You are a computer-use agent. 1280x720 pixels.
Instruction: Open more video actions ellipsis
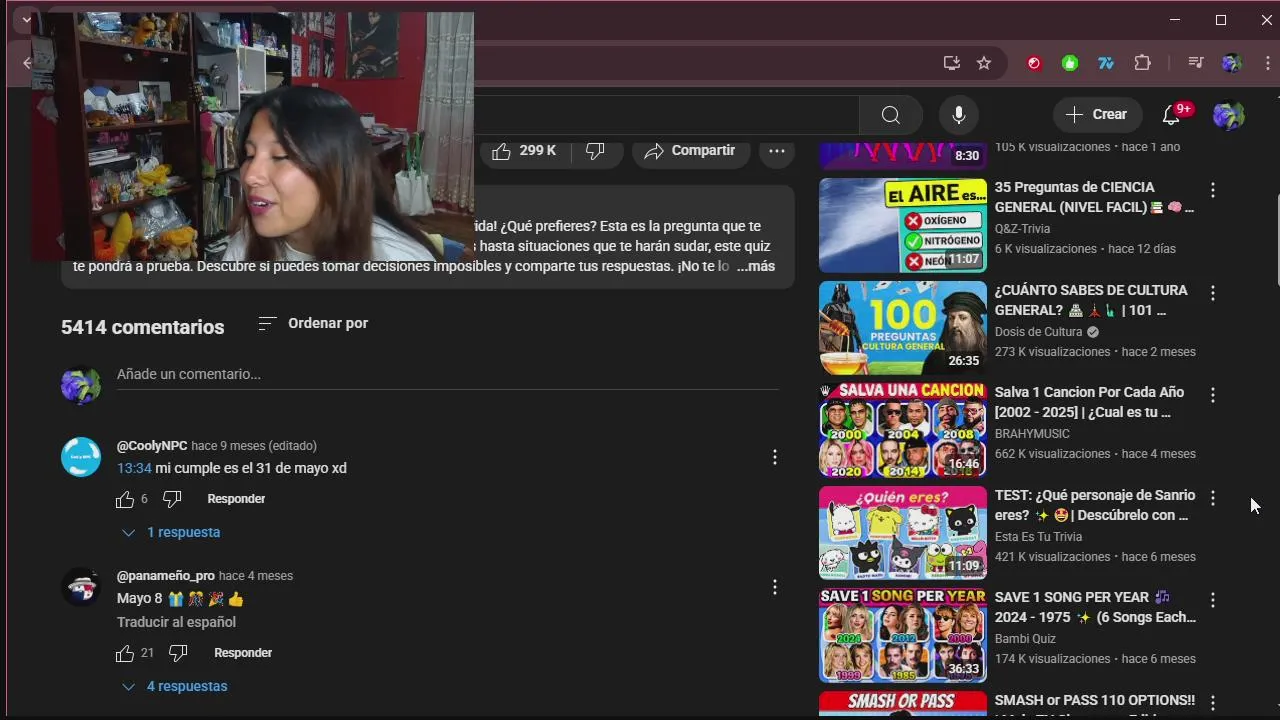click(777, 151)
